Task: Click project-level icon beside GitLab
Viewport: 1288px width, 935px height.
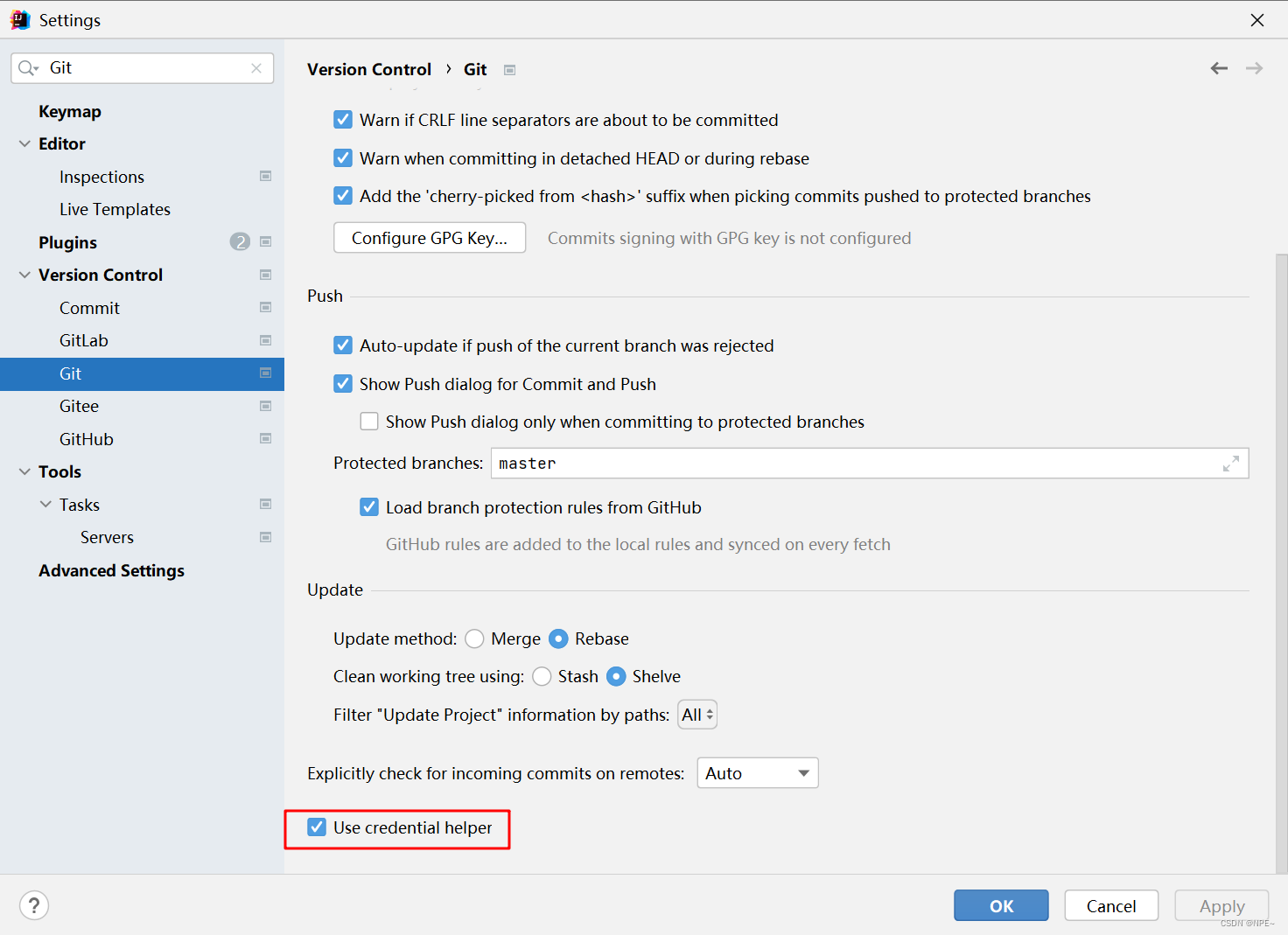Action: [x=266, y=340]
